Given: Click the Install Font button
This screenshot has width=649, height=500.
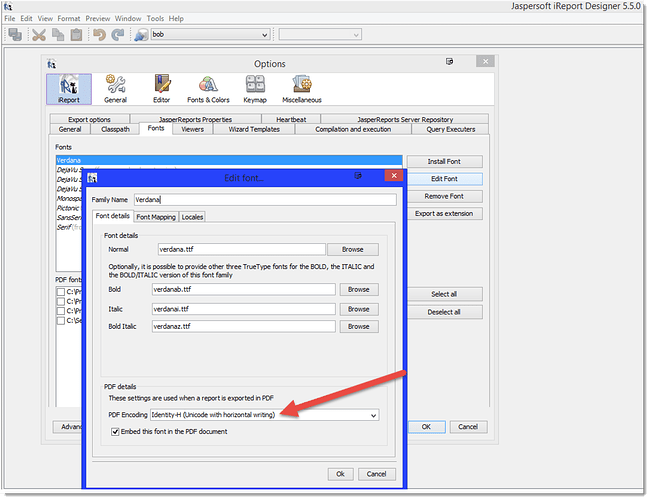Looking at the screenshot, I should [x=444, y=161].
